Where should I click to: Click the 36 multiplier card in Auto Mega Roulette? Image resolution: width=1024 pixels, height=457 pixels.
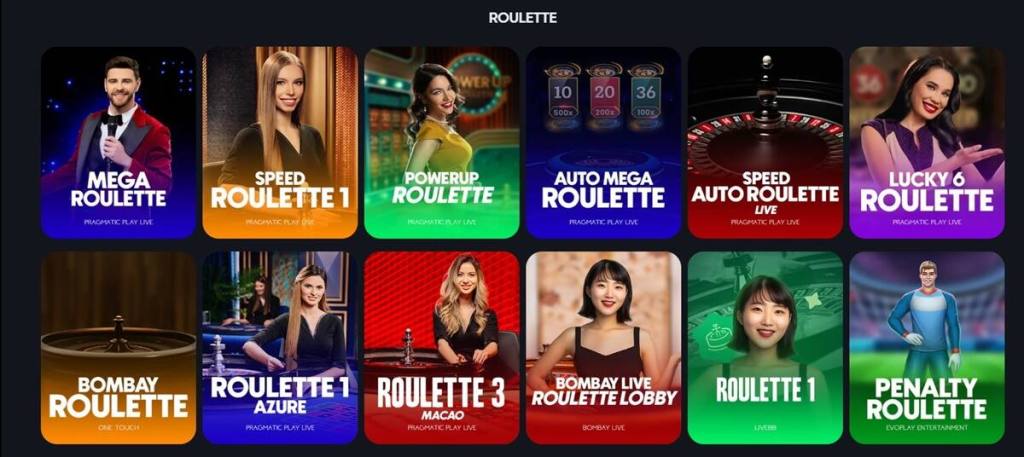pos(646,97)
